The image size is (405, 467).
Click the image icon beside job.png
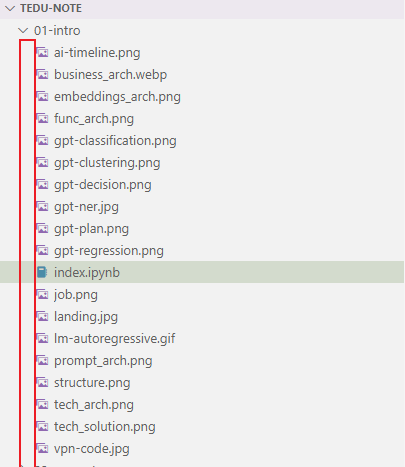click(x=42, y=295)
